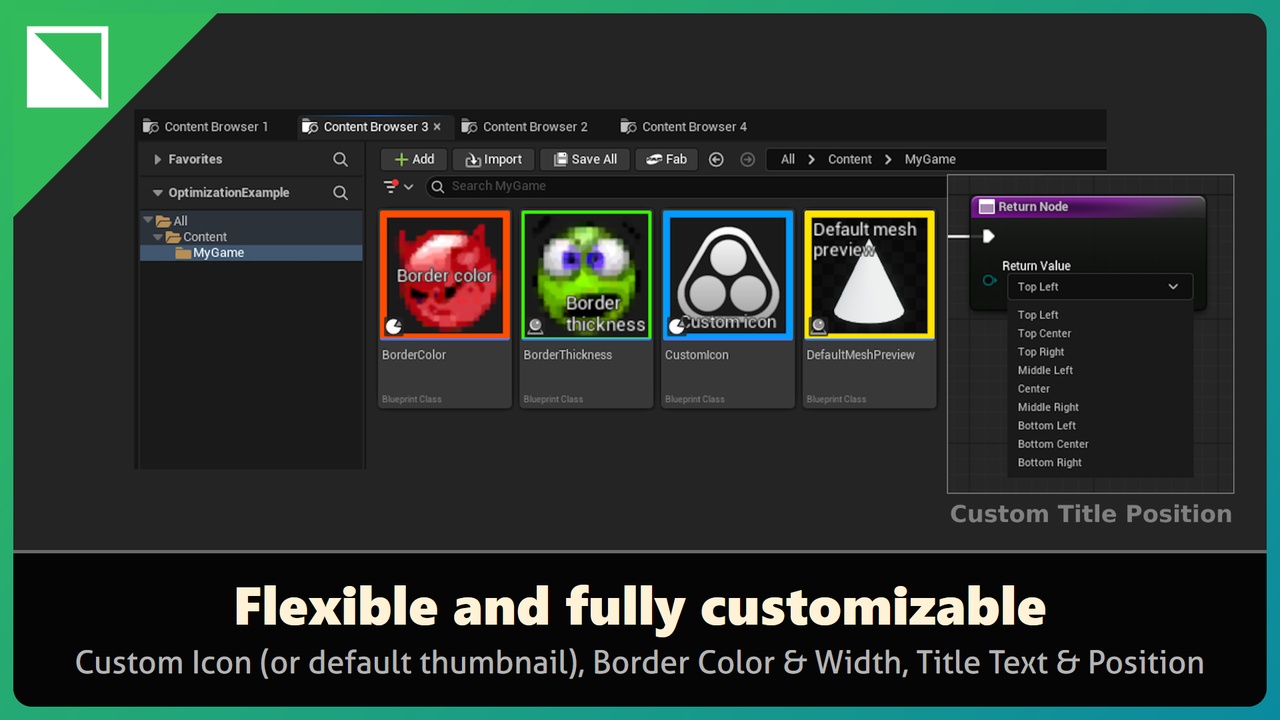This screenshot has width=1280, height=720.
Task: Click the Return Node title bar
Action: (x=1088, y=207)
